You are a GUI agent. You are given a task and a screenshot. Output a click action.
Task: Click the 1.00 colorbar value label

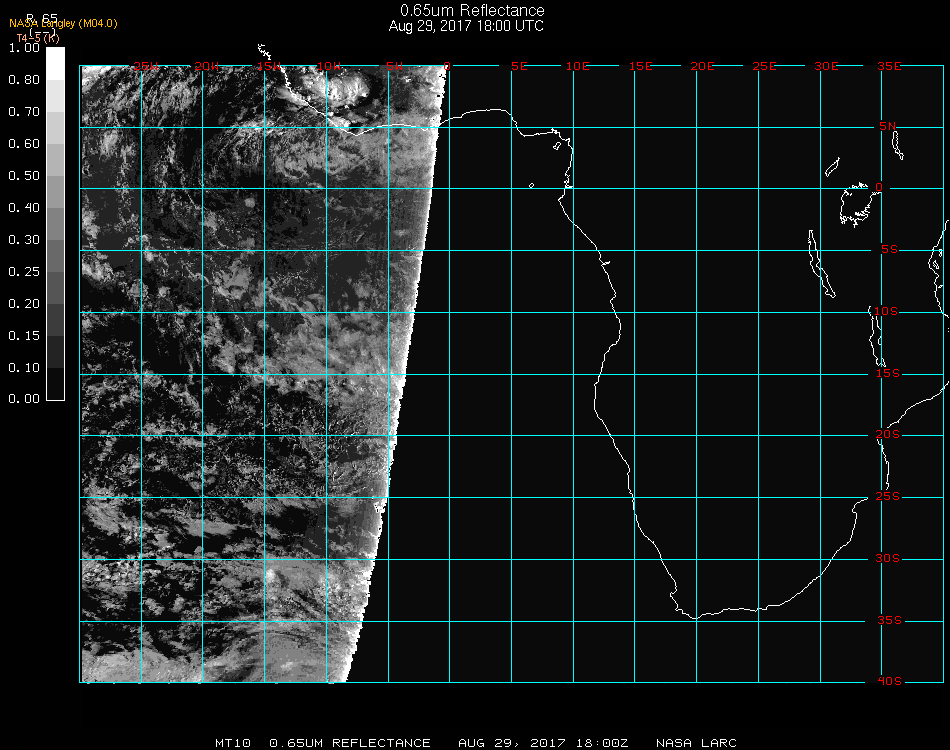[x=24, y=48]
